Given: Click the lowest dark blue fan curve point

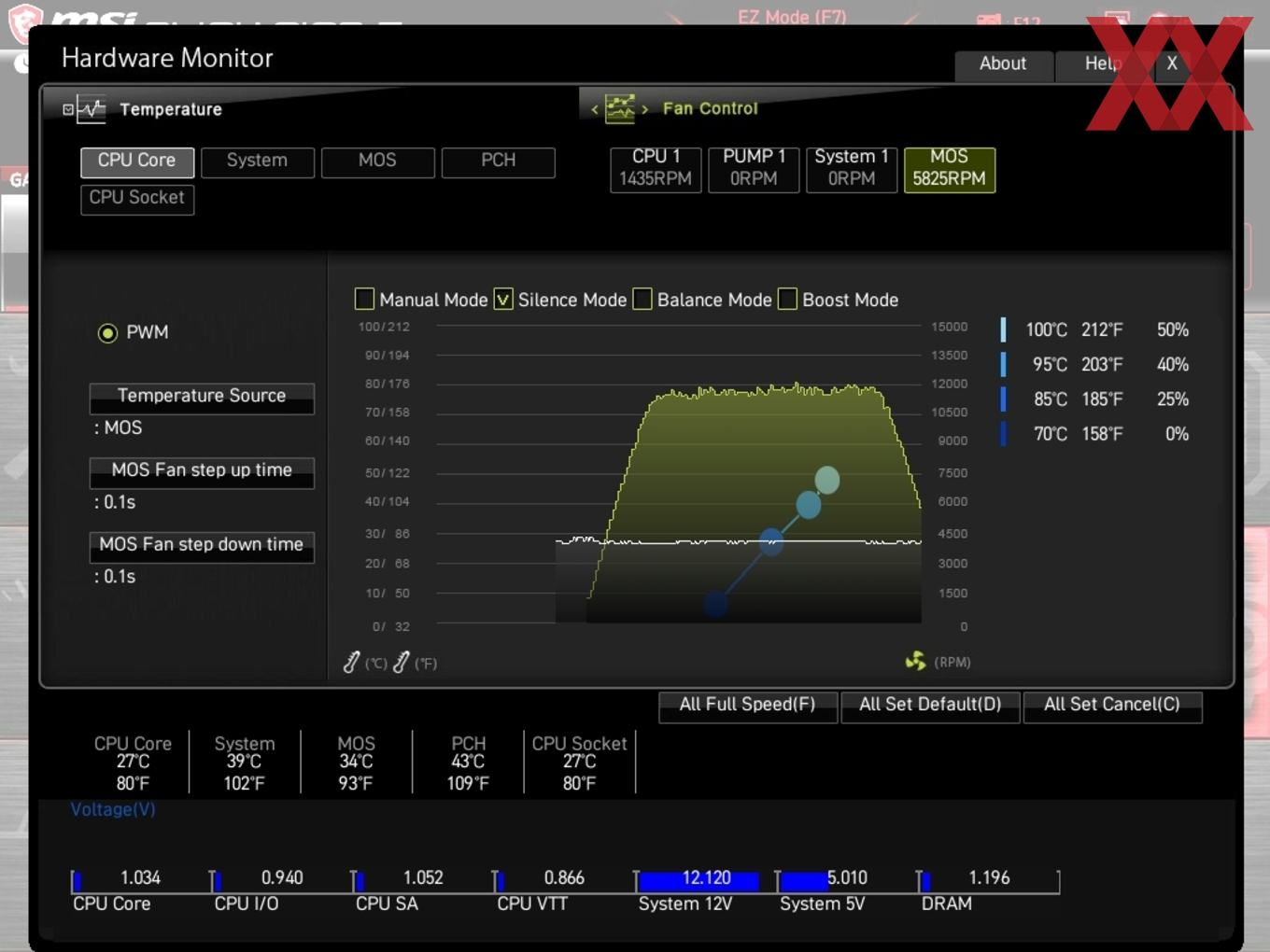Looking at the screenshot, I should pos(716,604).
